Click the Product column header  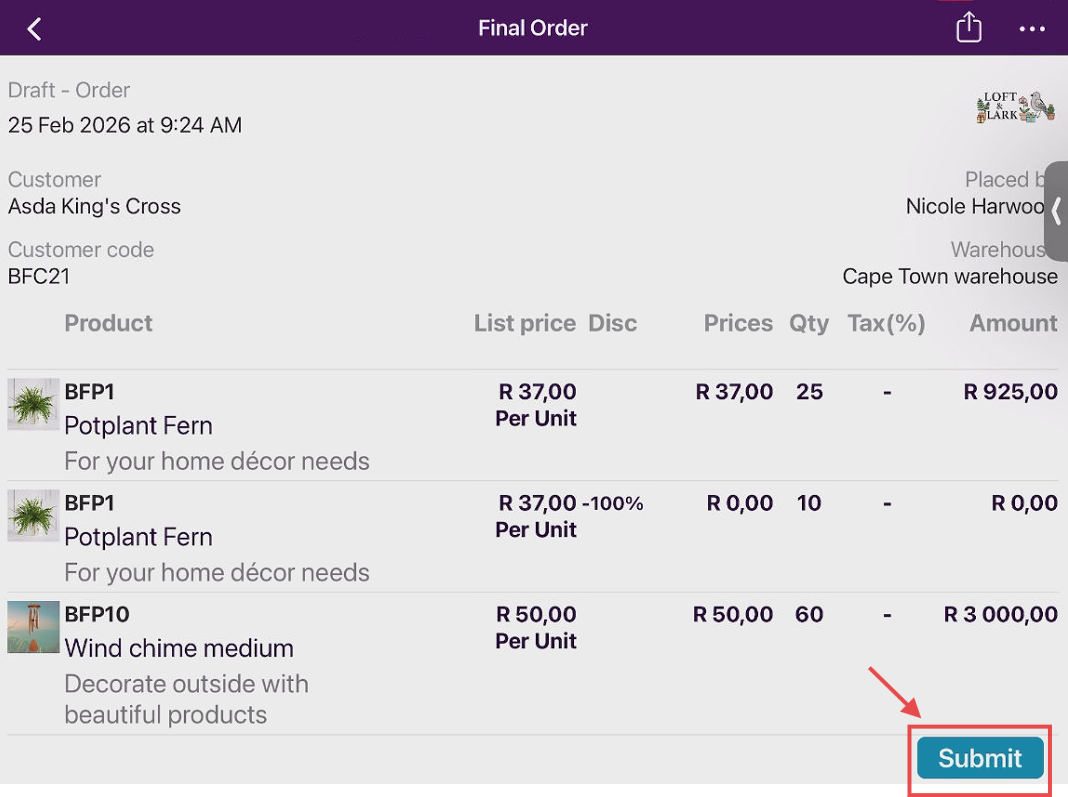[108, 323]
